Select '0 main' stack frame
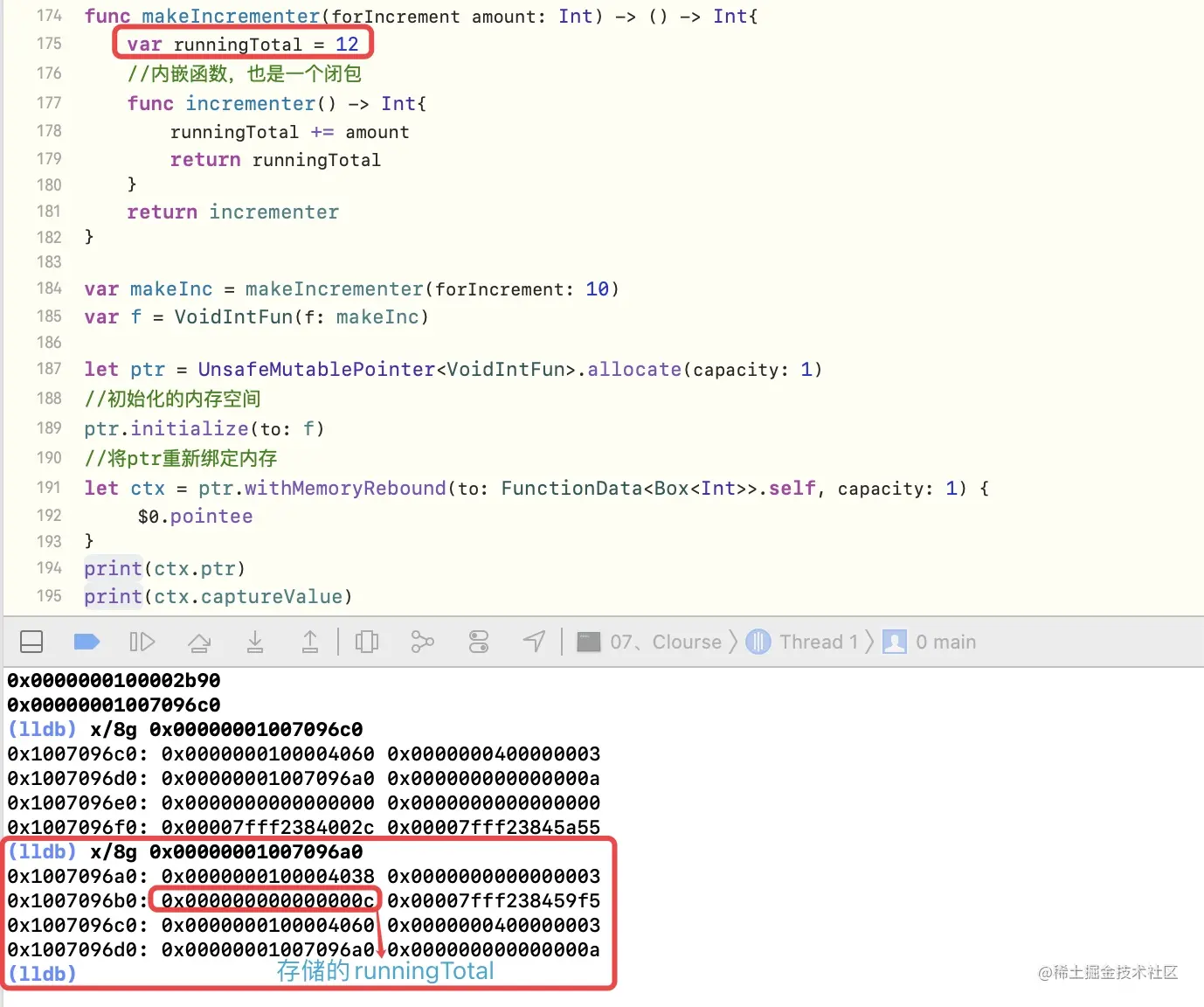This screenshot has height=1007, width=1204. pos(930,642)
